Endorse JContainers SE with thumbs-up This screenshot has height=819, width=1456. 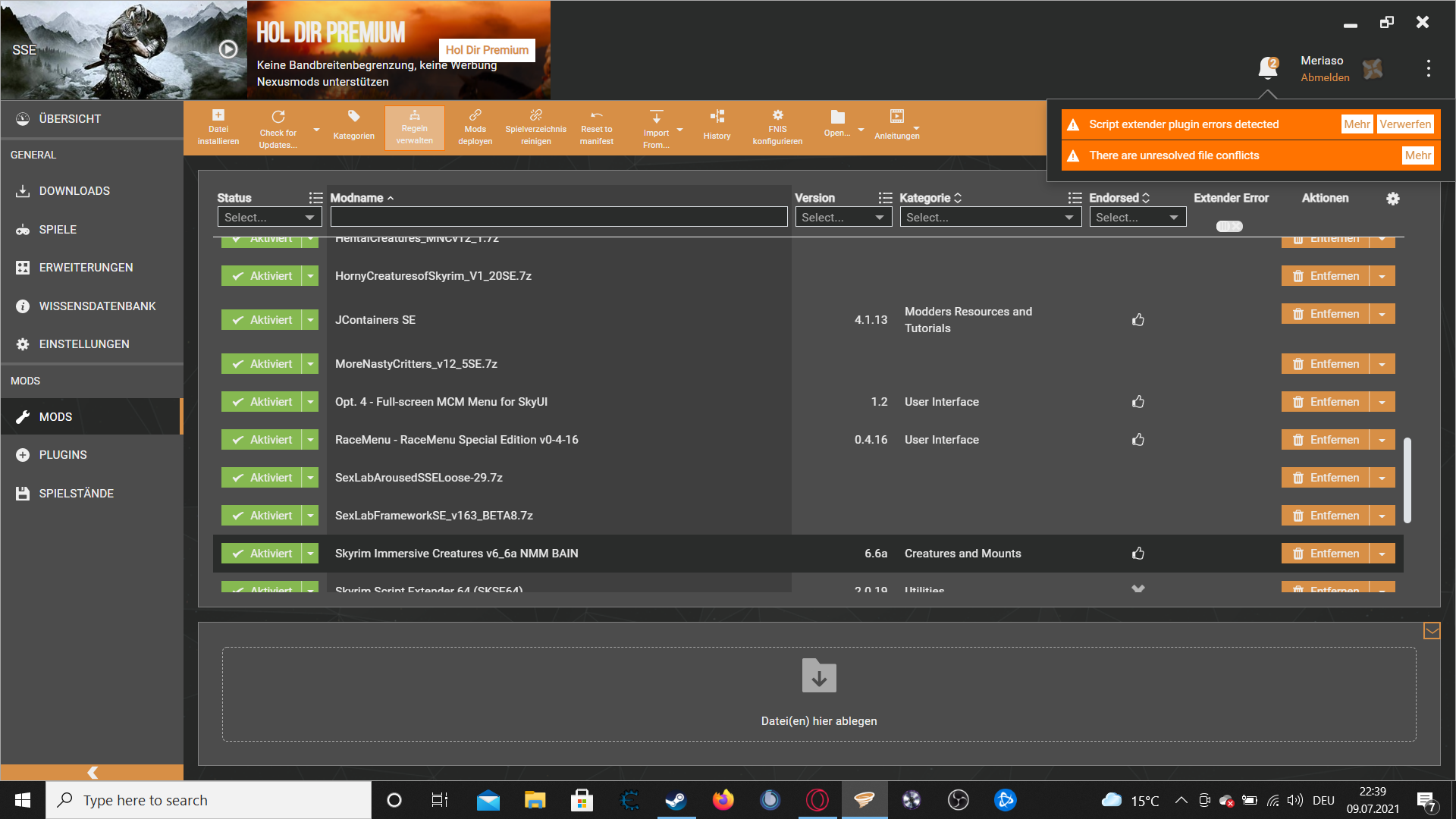click(1138, 320)
